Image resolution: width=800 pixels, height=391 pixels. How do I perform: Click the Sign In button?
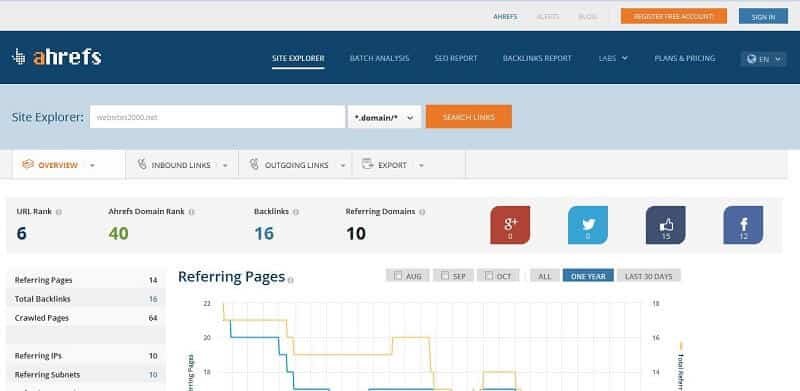point(763,16)
